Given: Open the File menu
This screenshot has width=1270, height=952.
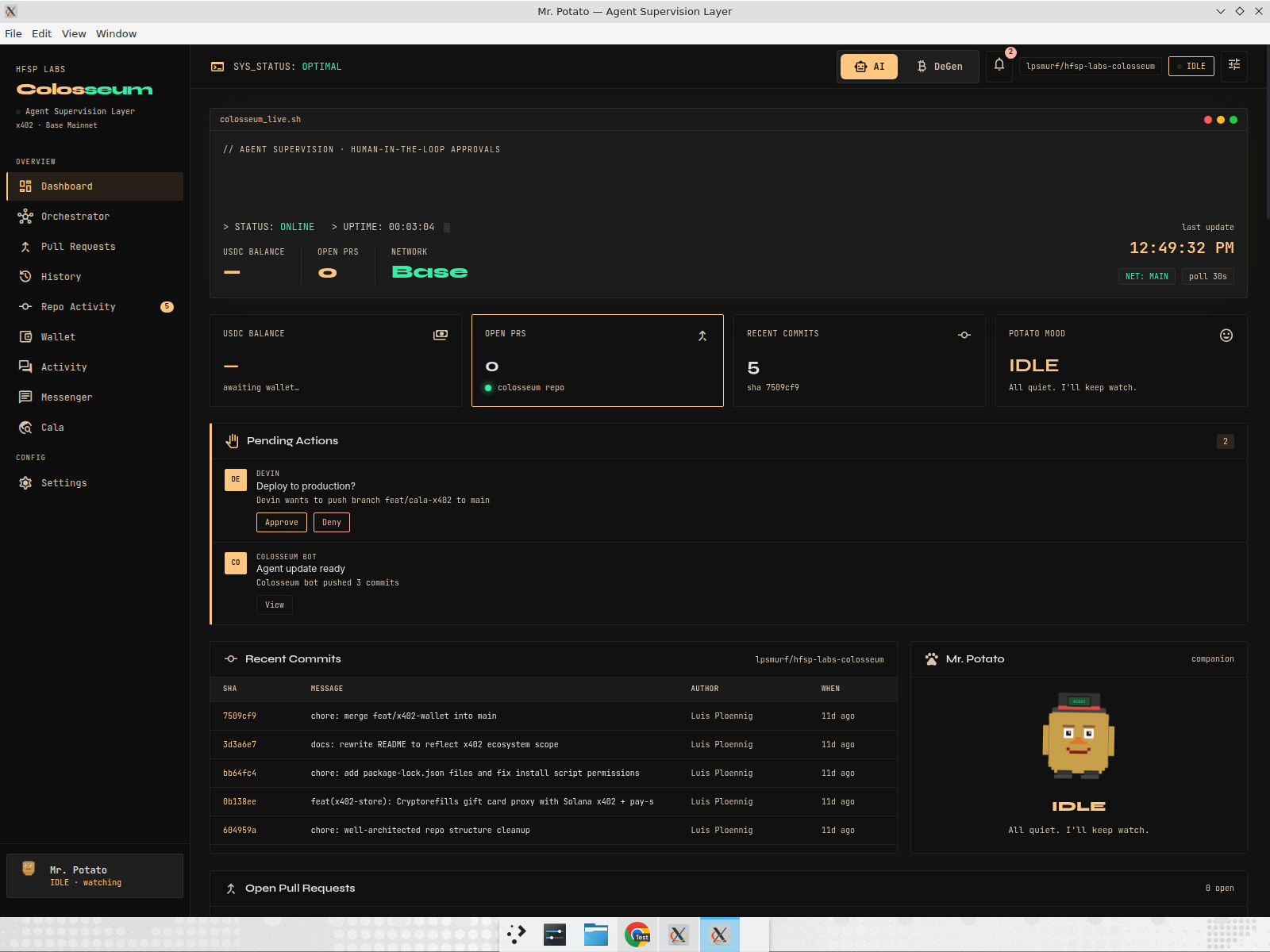Looking at the screenshot, I should tap(13, 33).
